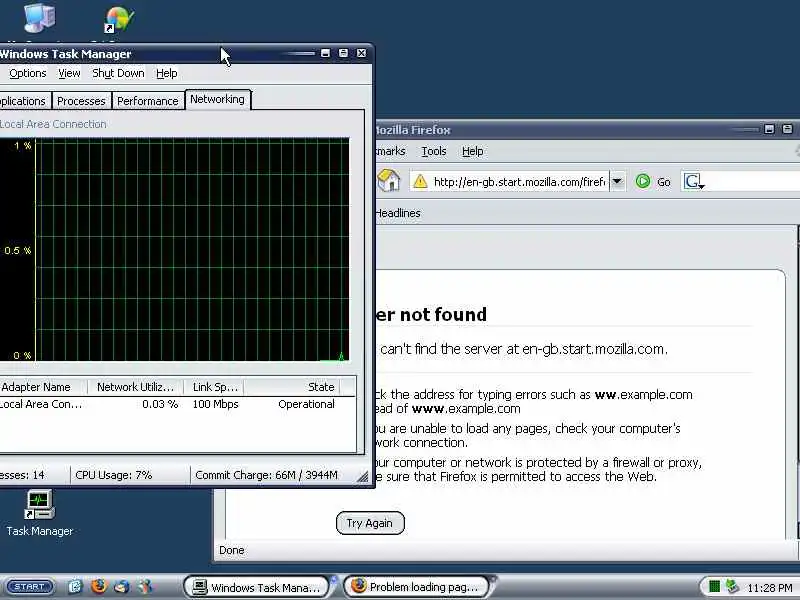Click the Operational state cell

(x=306, y=404)
